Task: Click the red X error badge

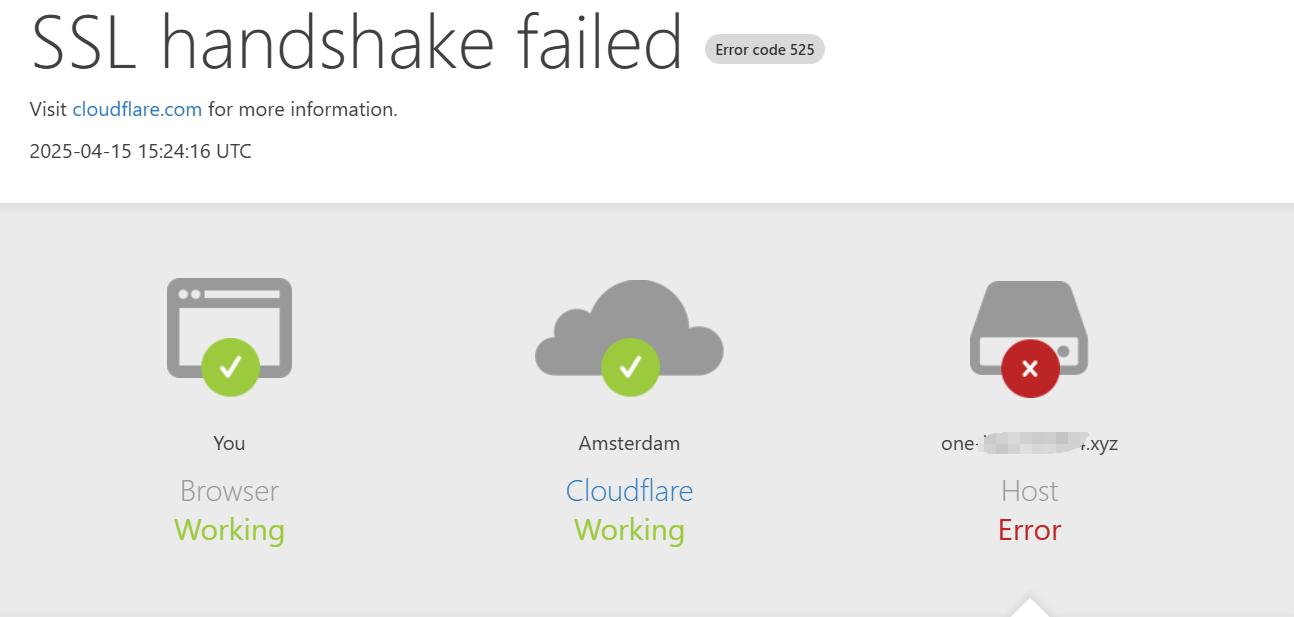Action: pyautogui.click(x=1030, y=368)
